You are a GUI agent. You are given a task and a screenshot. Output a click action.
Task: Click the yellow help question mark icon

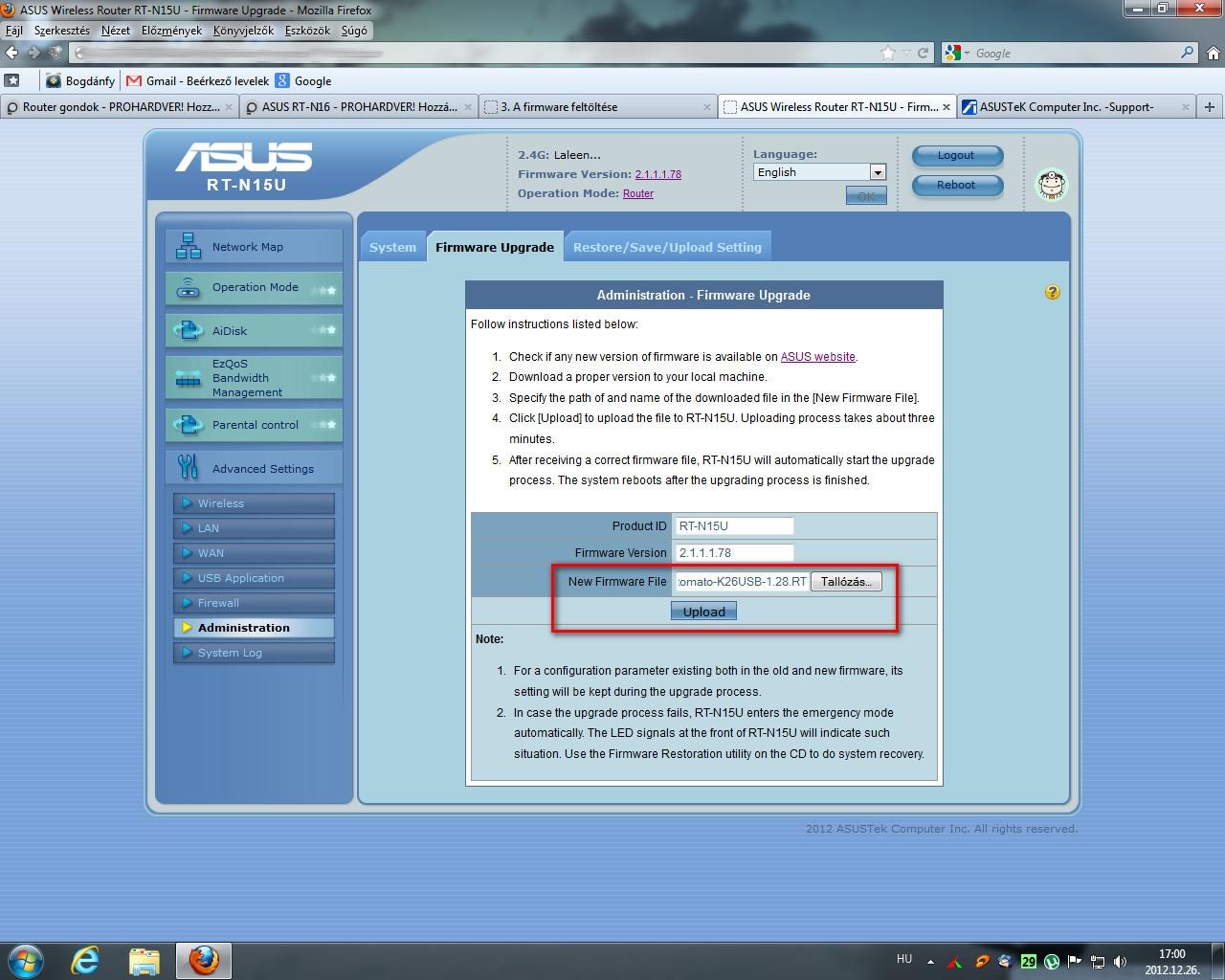pos(1053,293)
